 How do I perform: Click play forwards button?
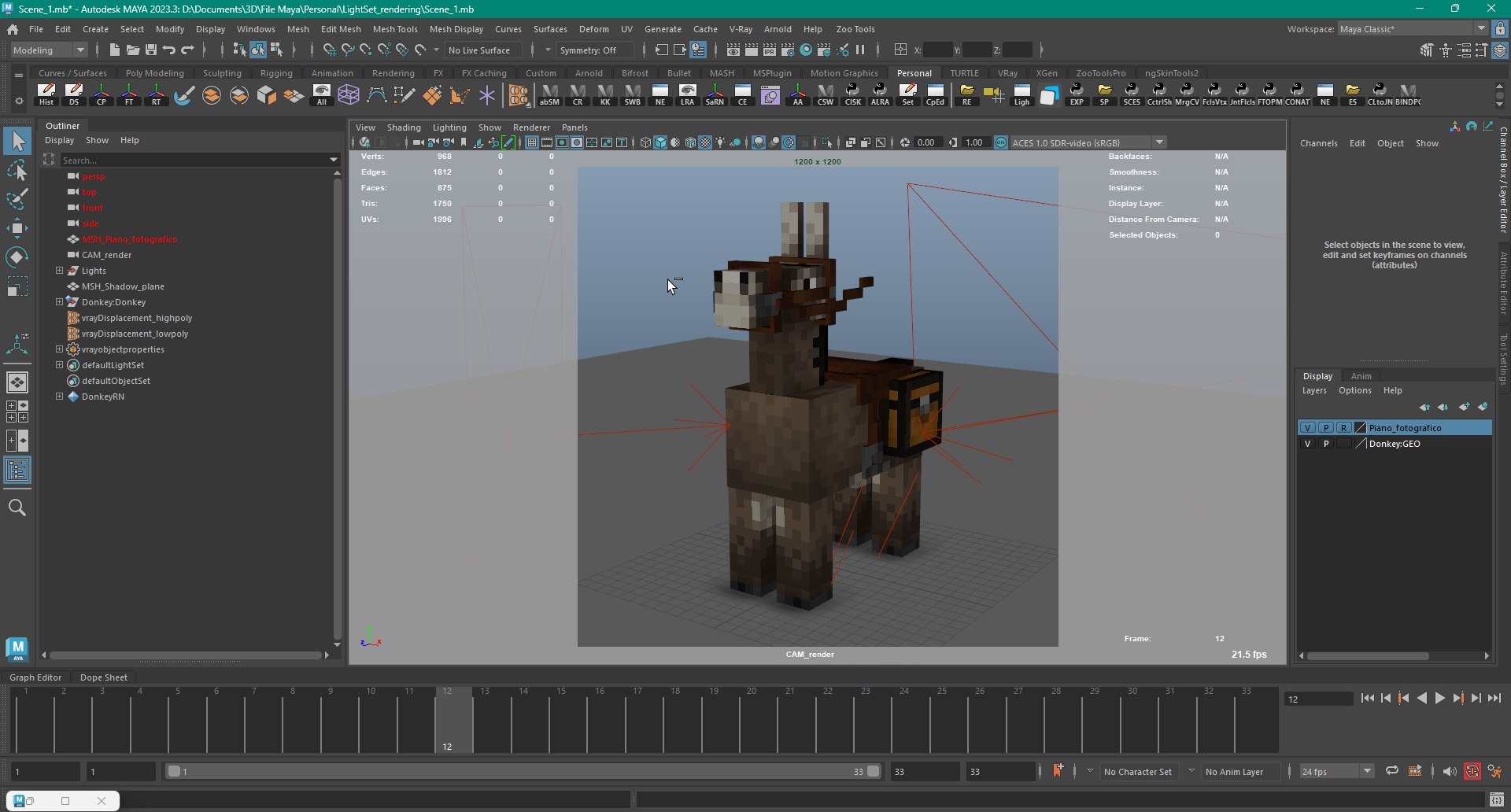click(1439, 698)
